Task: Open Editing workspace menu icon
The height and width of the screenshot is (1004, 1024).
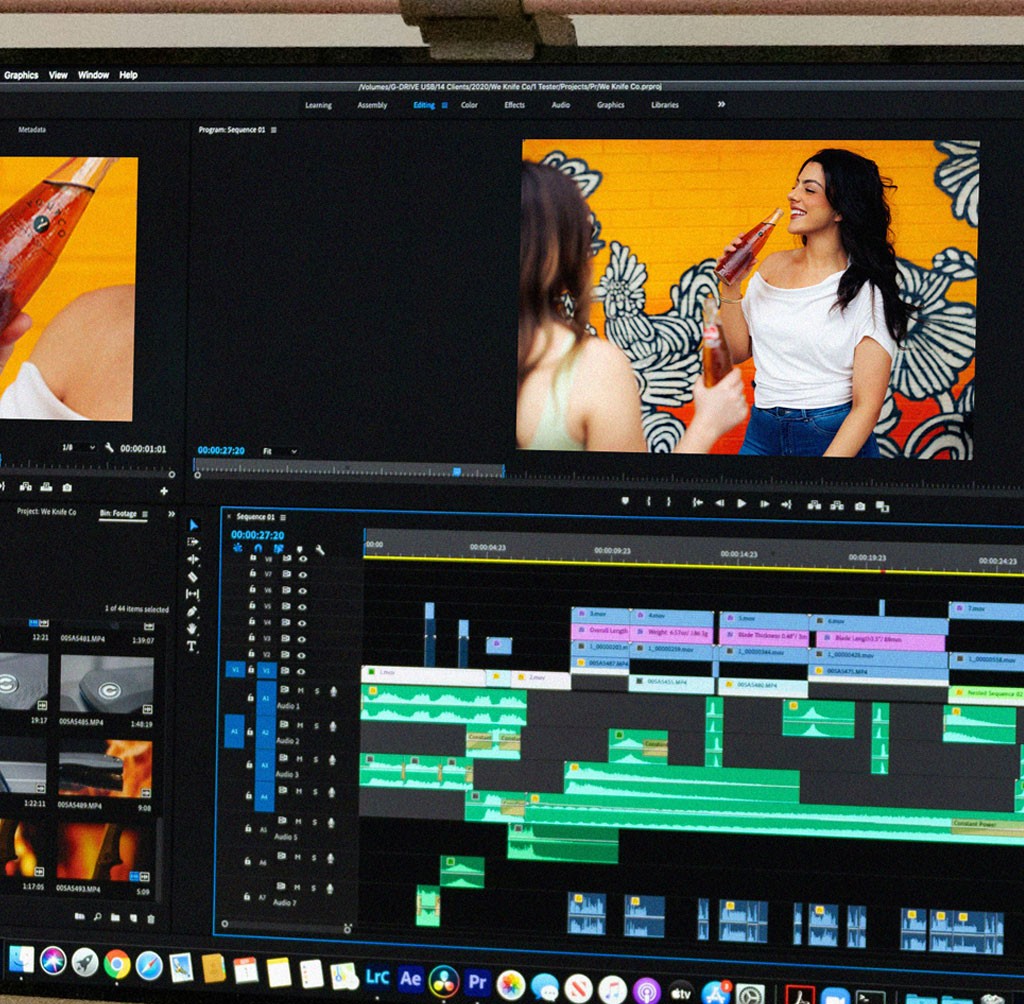Action: tap(445, 105)
